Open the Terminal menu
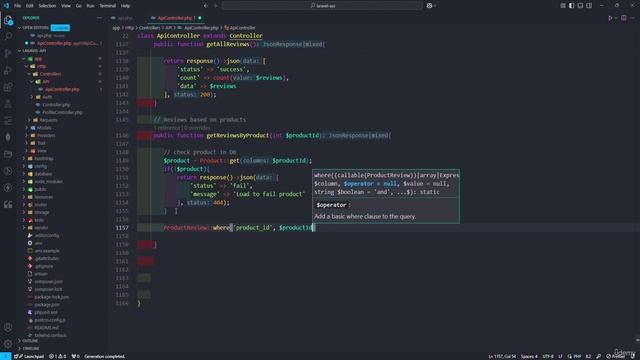Image resolution: width=640 pixels, height=360 pixels. pyautogui.click(x=108, y=6)
